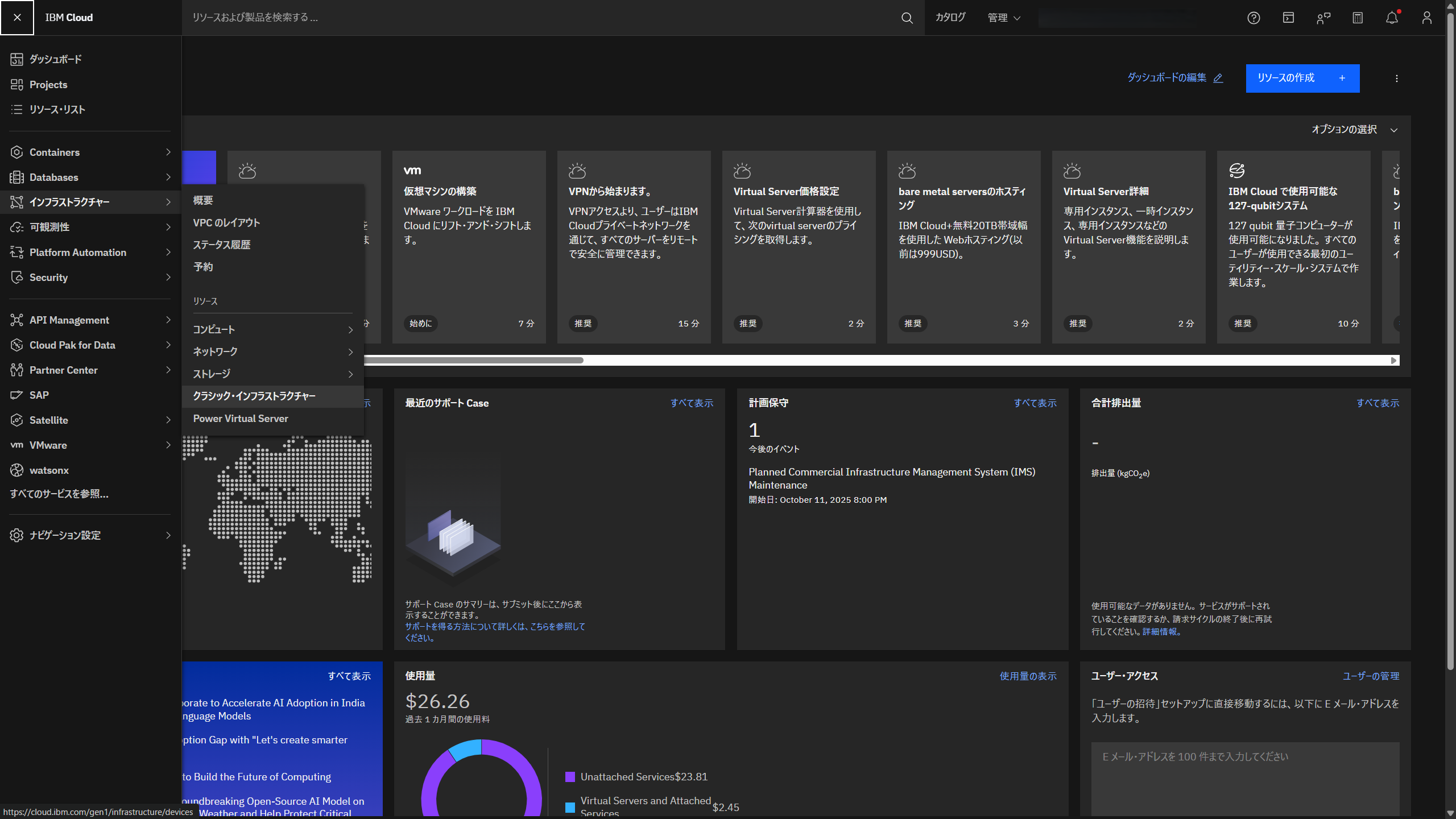Launch the Cloud Shell terminal icon
Image resolution: width=1456 pixels, height=819 pixels.
(x=1288, y=18)
